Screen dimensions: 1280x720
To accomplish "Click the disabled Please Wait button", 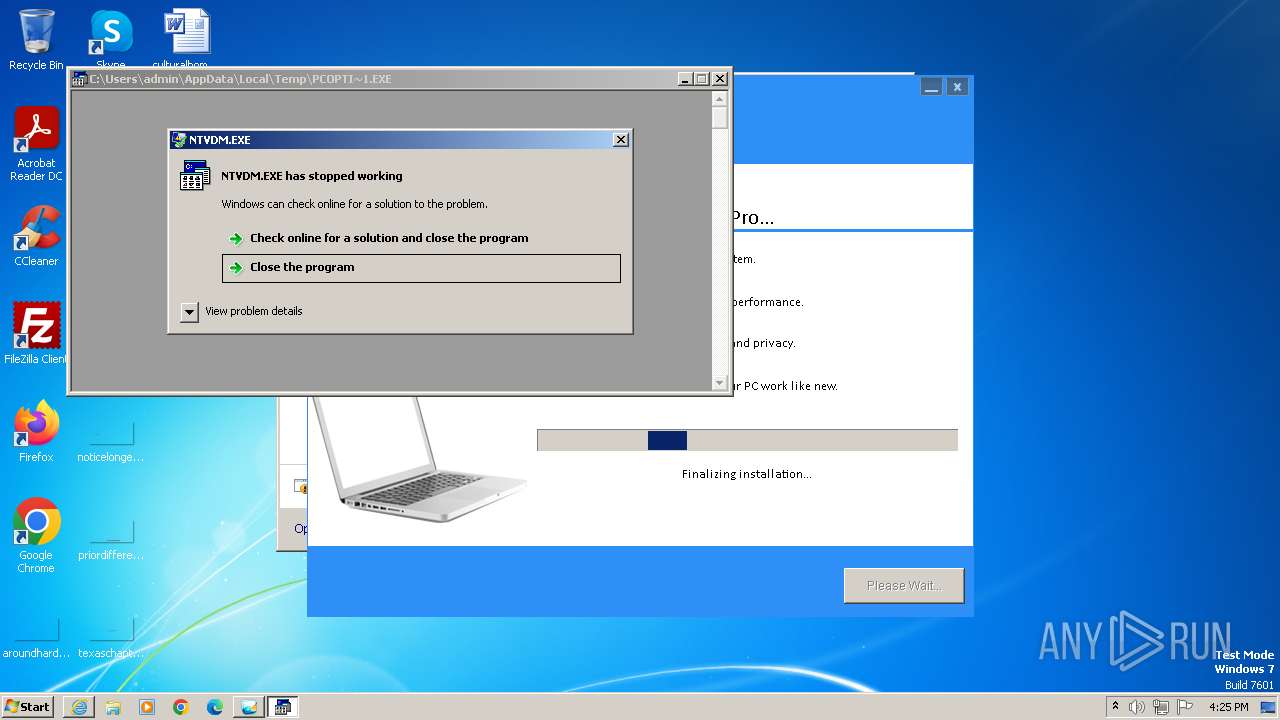I will (904, 586).
